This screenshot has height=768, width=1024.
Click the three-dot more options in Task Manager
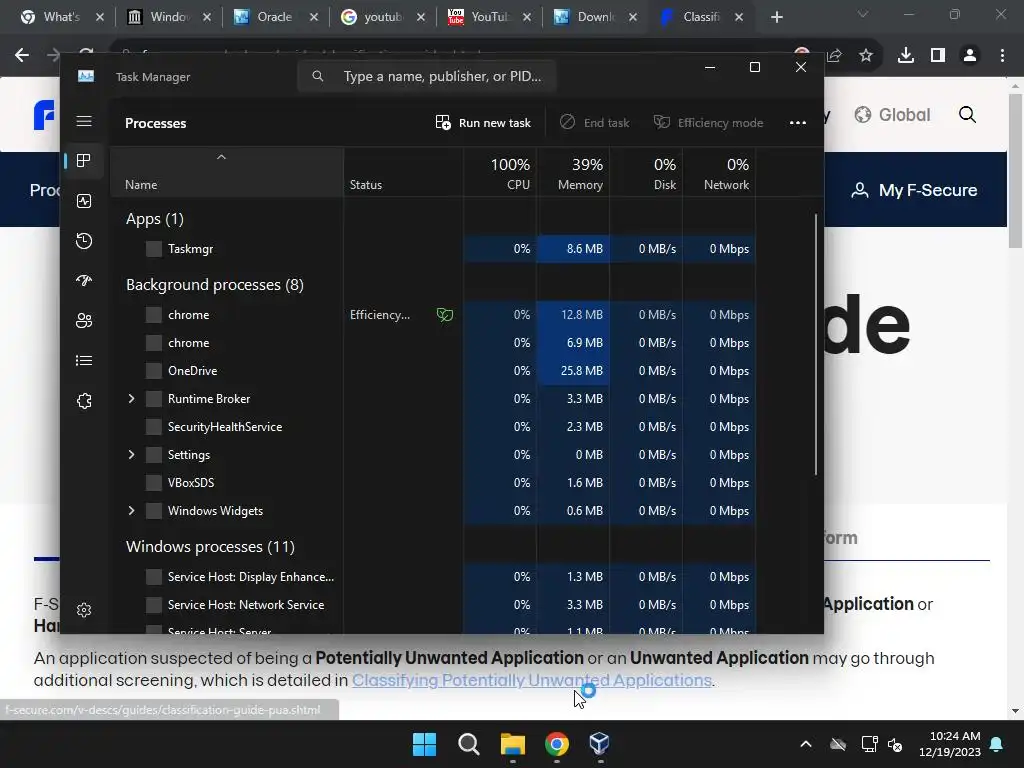[x=797, y=123]
